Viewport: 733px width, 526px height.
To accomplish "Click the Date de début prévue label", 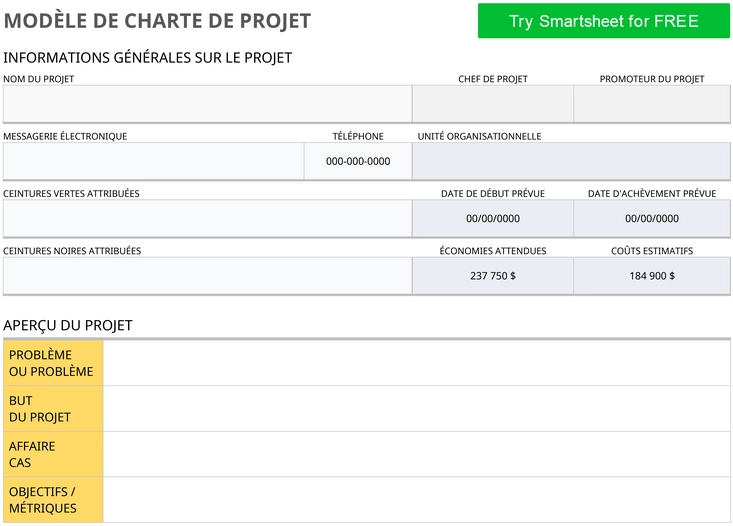I will click(x=493, y=194).
